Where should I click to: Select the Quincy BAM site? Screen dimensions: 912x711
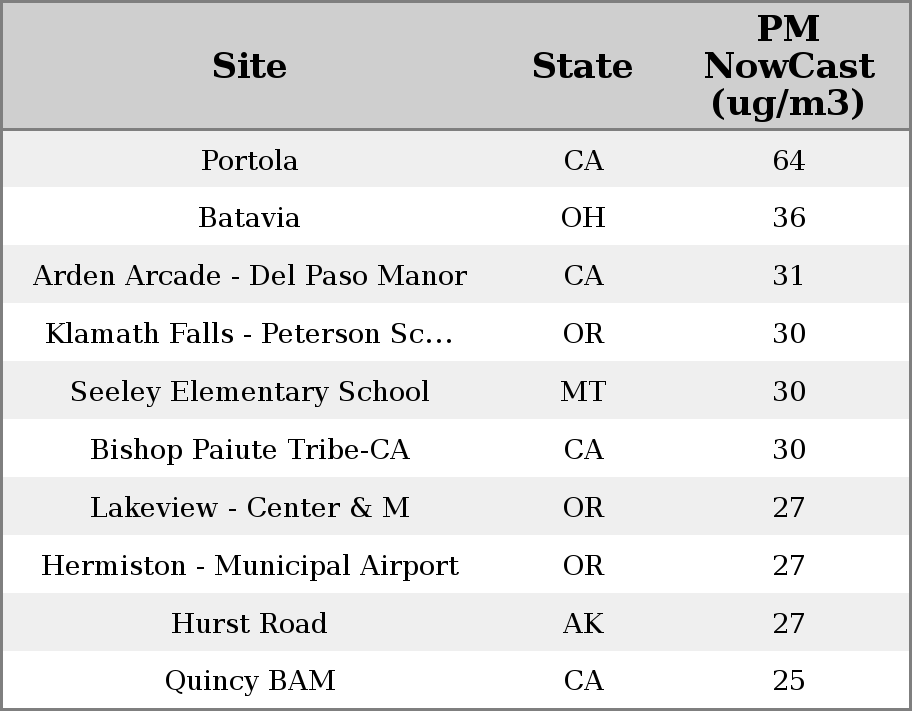(249, 681)
